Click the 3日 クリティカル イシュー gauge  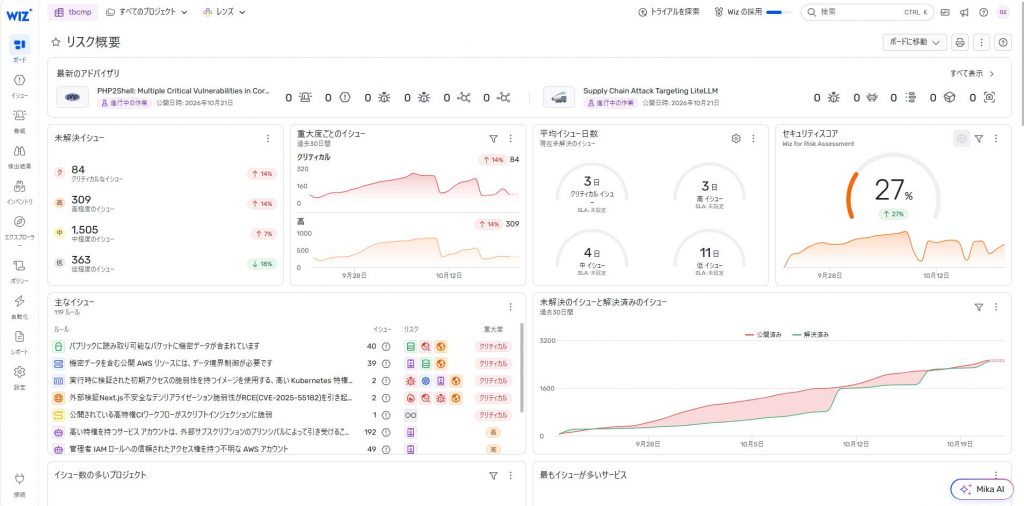pos(592,188)
